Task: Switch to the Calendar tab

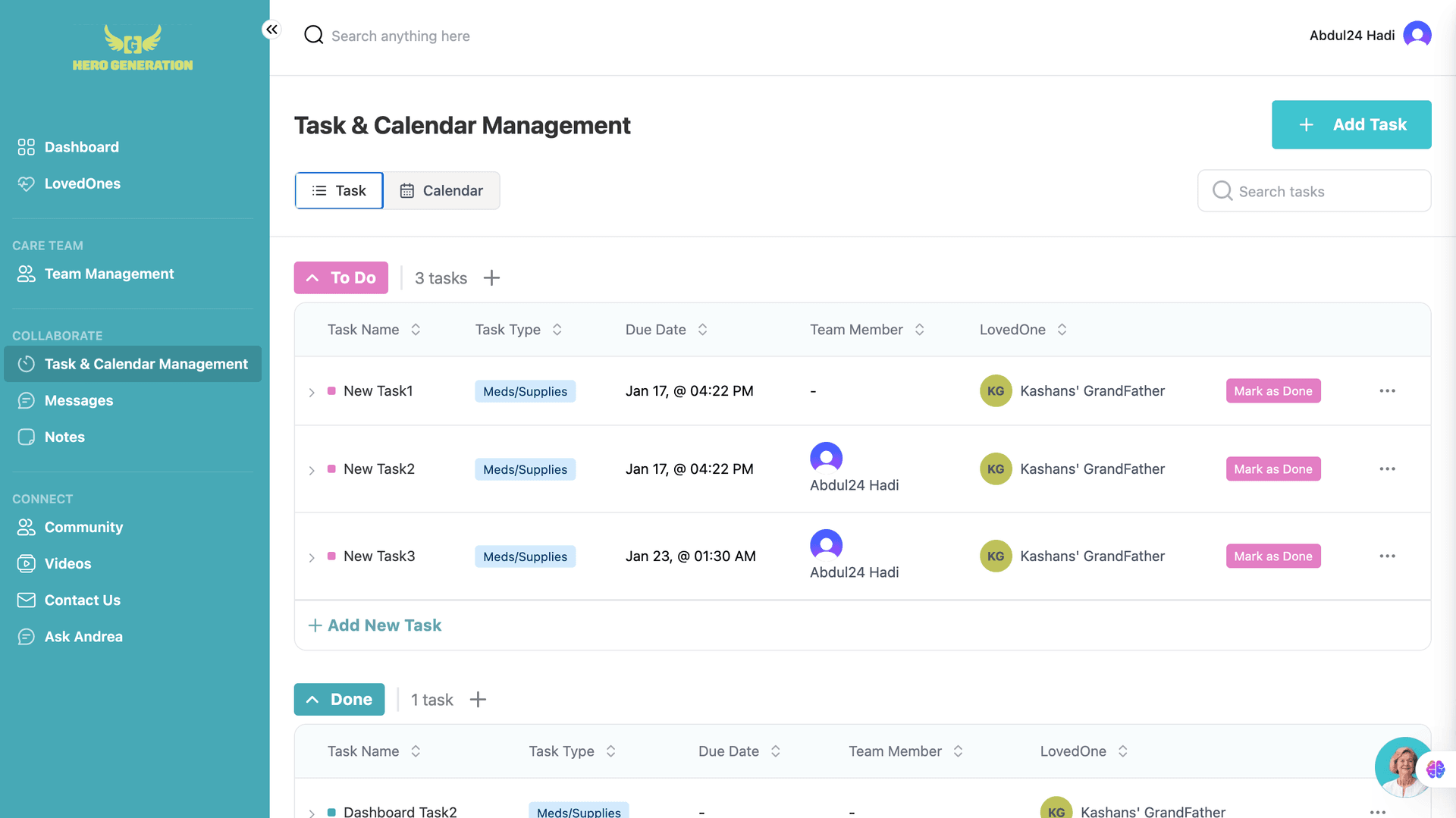Action: pyautogui.click(x=441, y=191)
